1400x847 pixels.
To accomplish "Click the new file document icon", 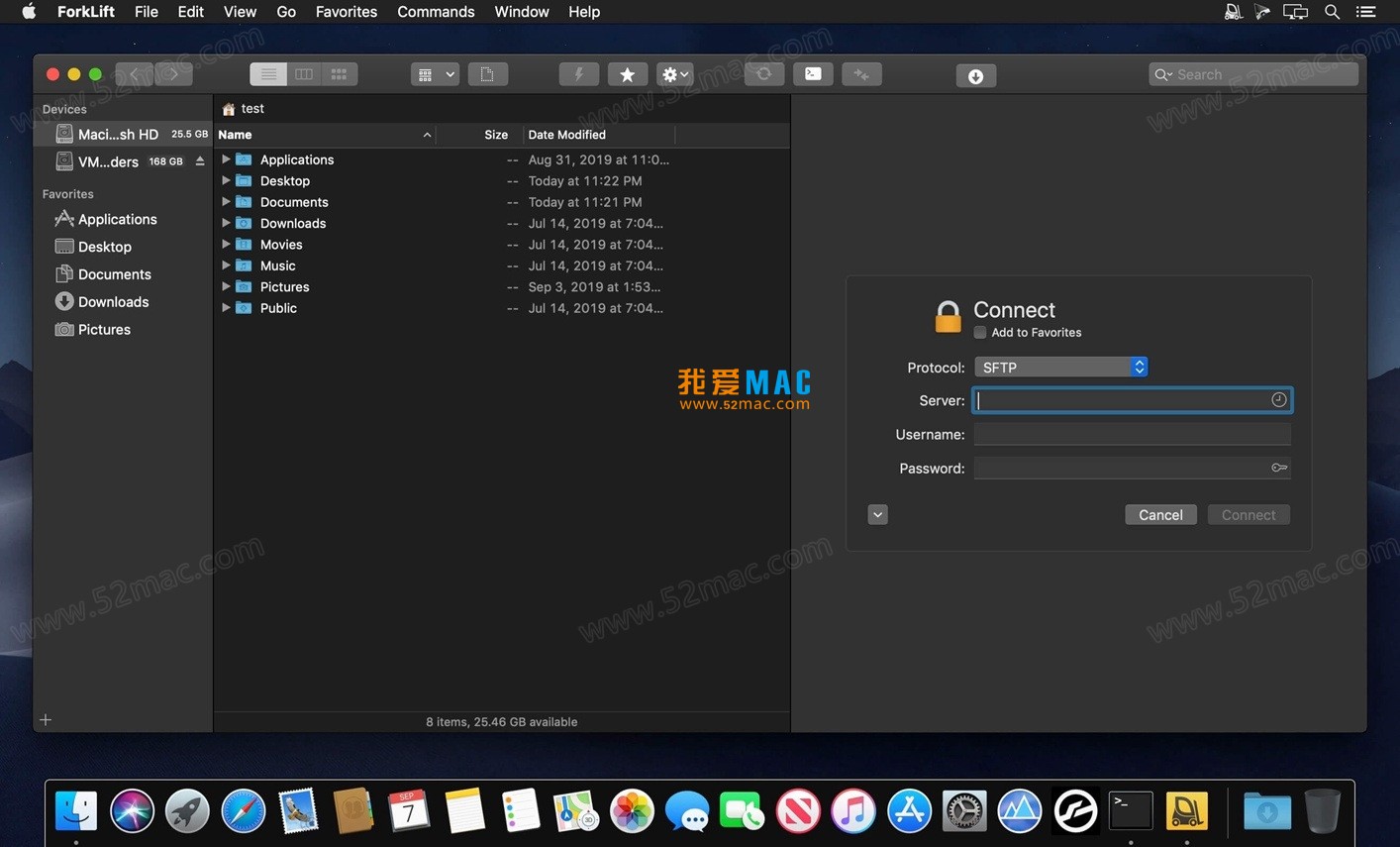I will point(487,74).
